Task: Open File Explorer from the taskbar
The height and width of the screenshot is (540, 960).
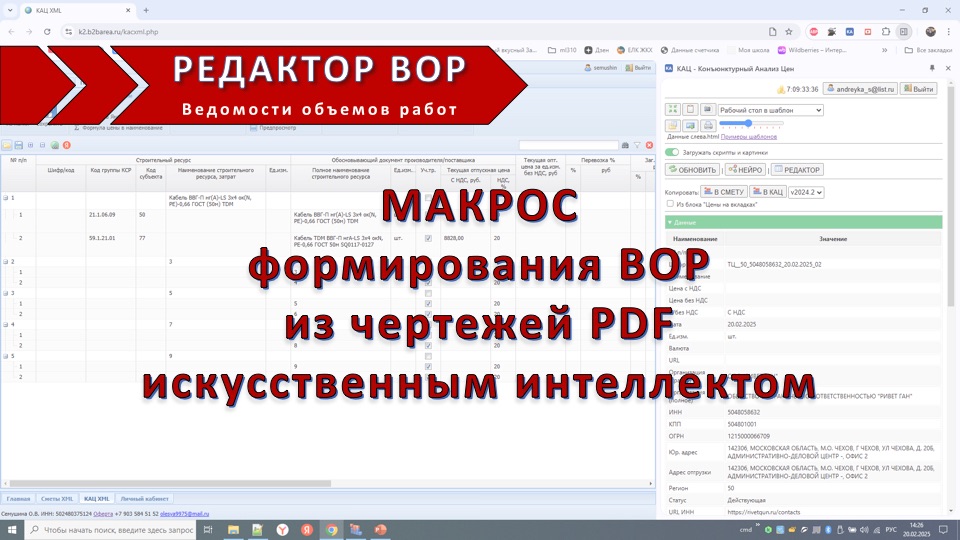Action: point(233,530)
